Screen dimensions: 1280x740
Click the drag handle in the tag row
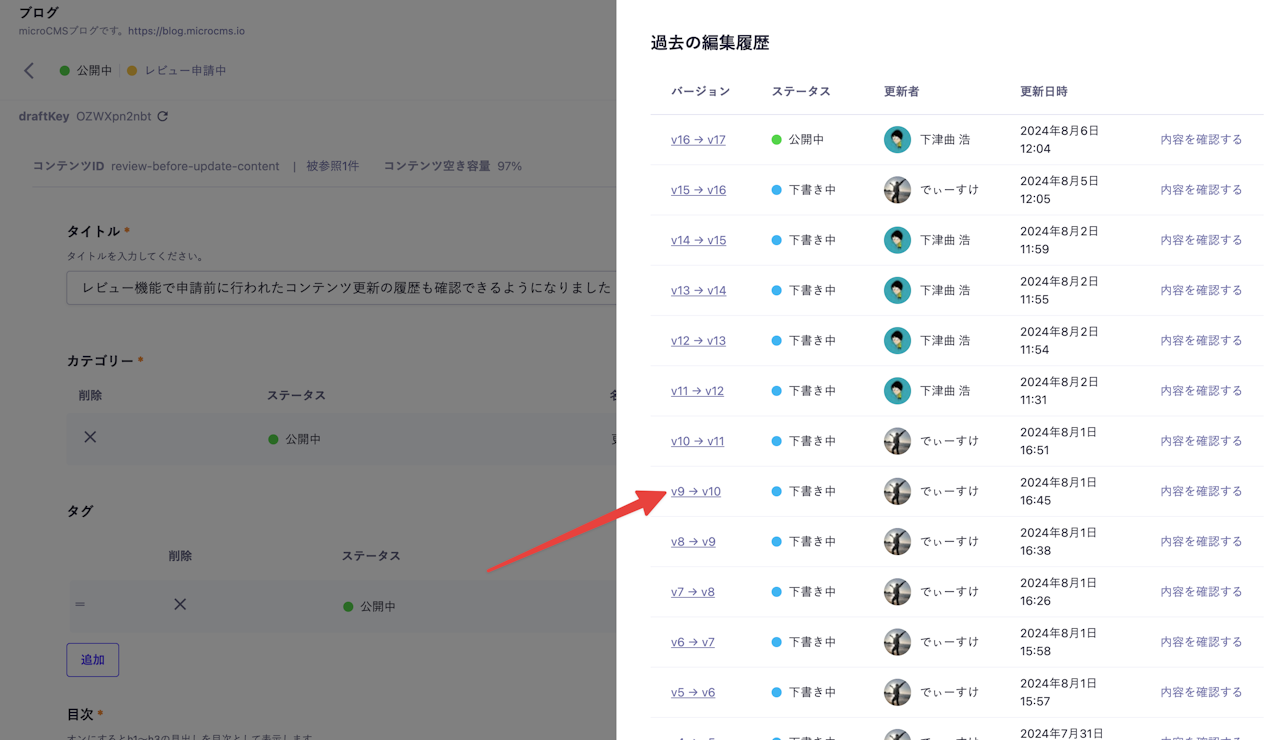pos(80,604)
